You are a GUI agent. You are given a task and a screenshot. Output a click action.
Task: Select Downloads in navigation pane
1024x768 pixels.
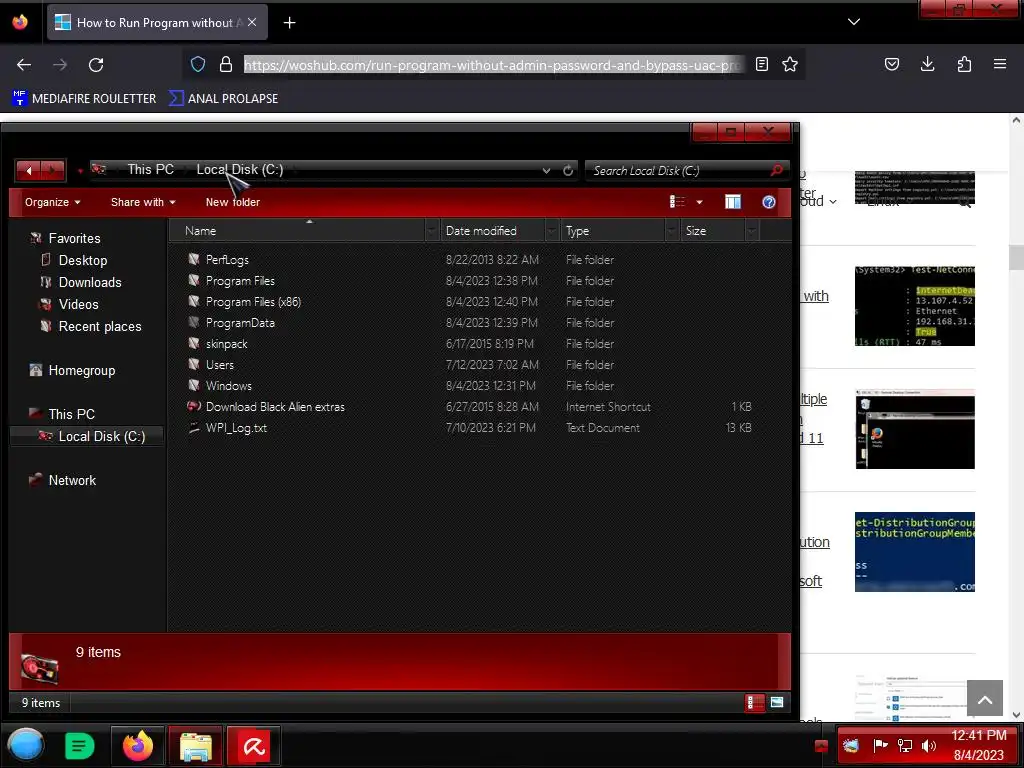point(89,283)
